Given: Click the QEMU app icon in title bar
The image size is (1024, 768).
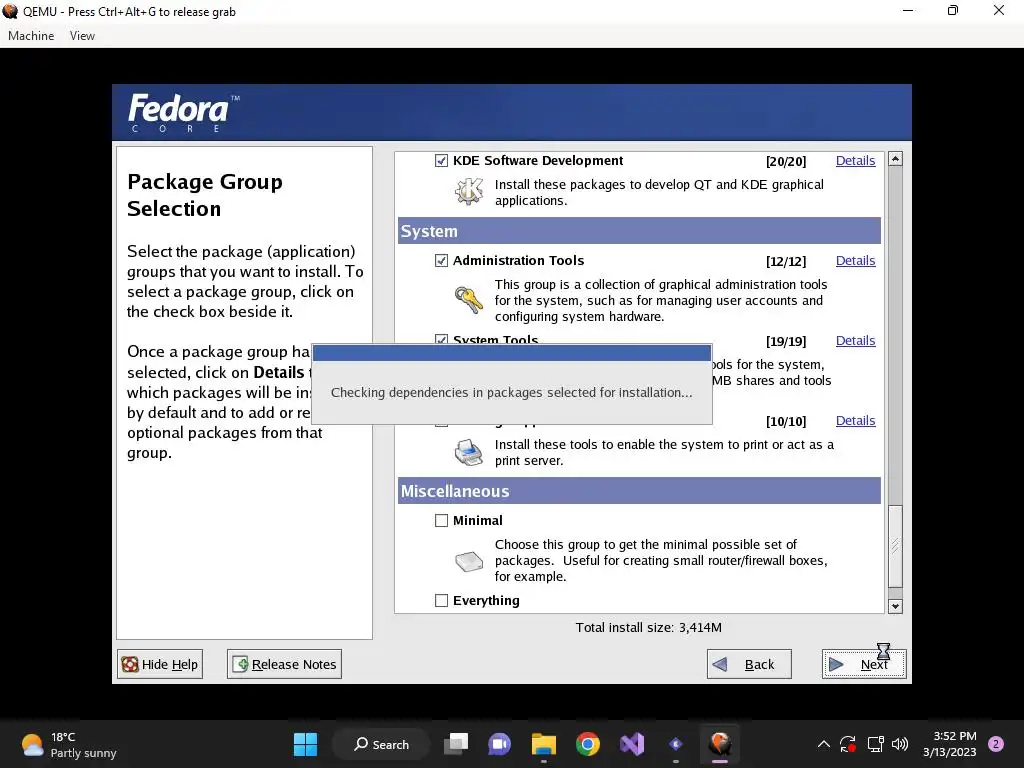Looking at the screenshot, I should (10, 11).
